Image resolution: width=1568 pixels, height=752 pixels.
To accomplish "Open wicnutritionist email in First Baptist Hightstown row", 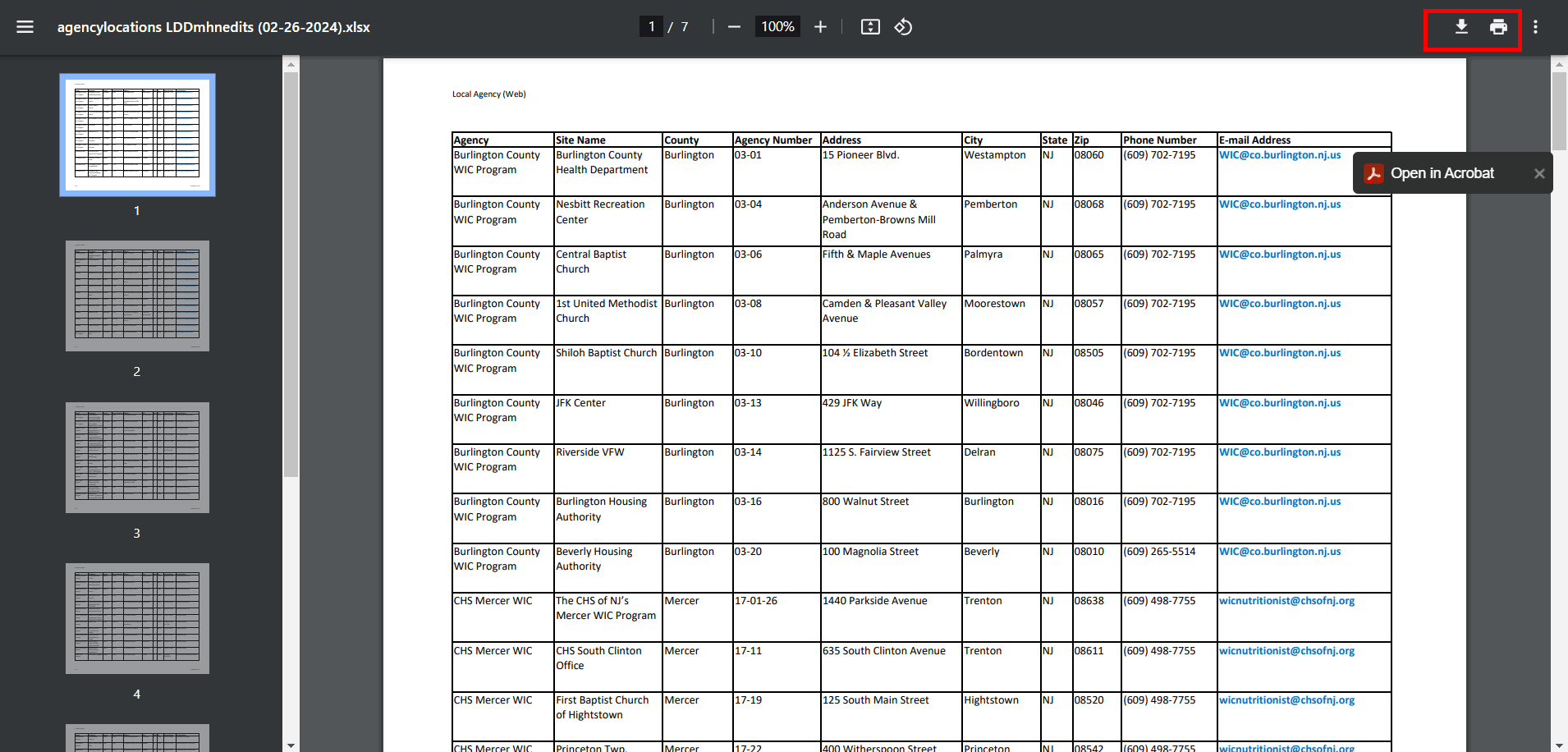I will [x=1286, y=700].
